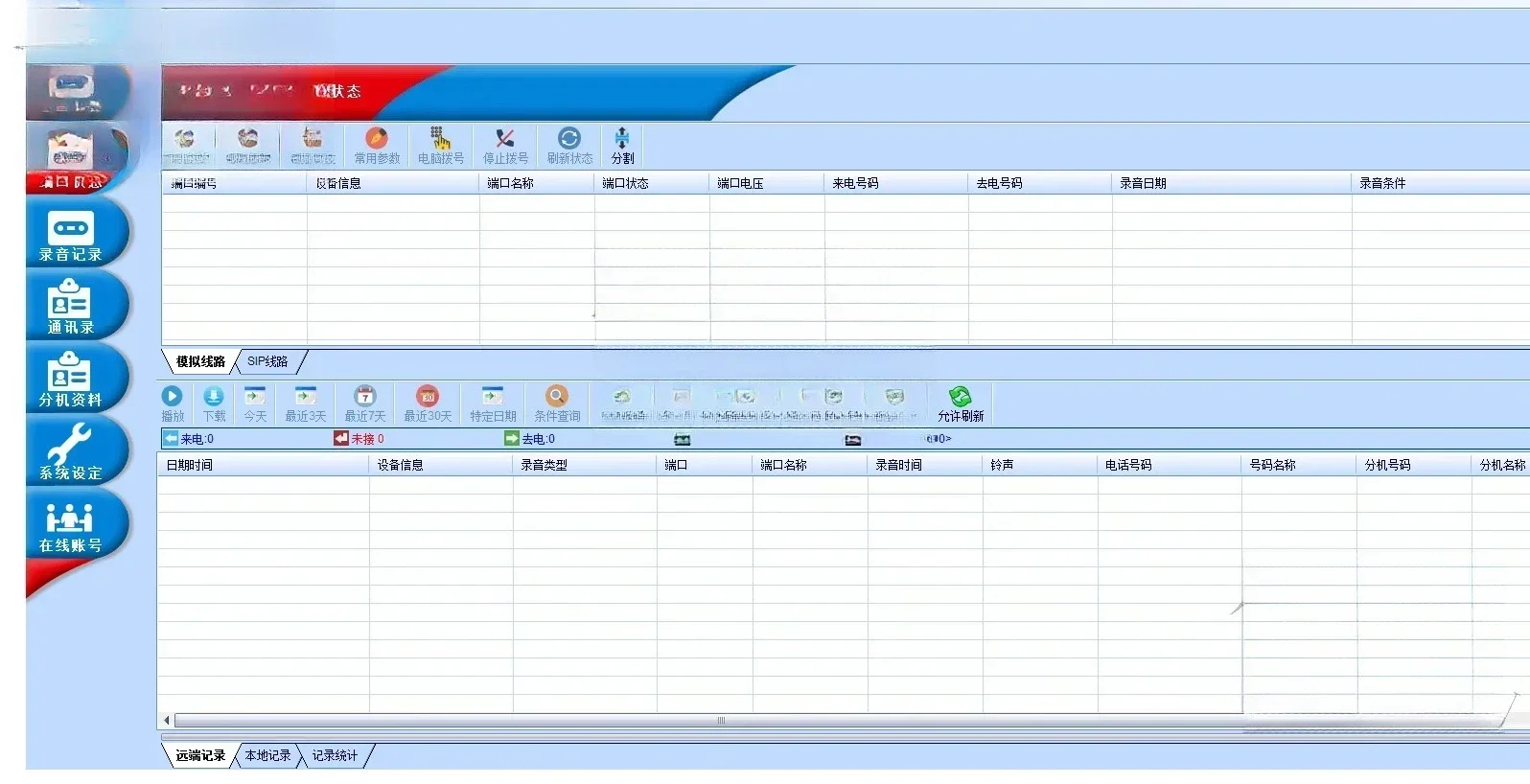The image size is (1530, 784).
Task: Sort by 去电号码 column header
Action: click(x=1040, y=183)
